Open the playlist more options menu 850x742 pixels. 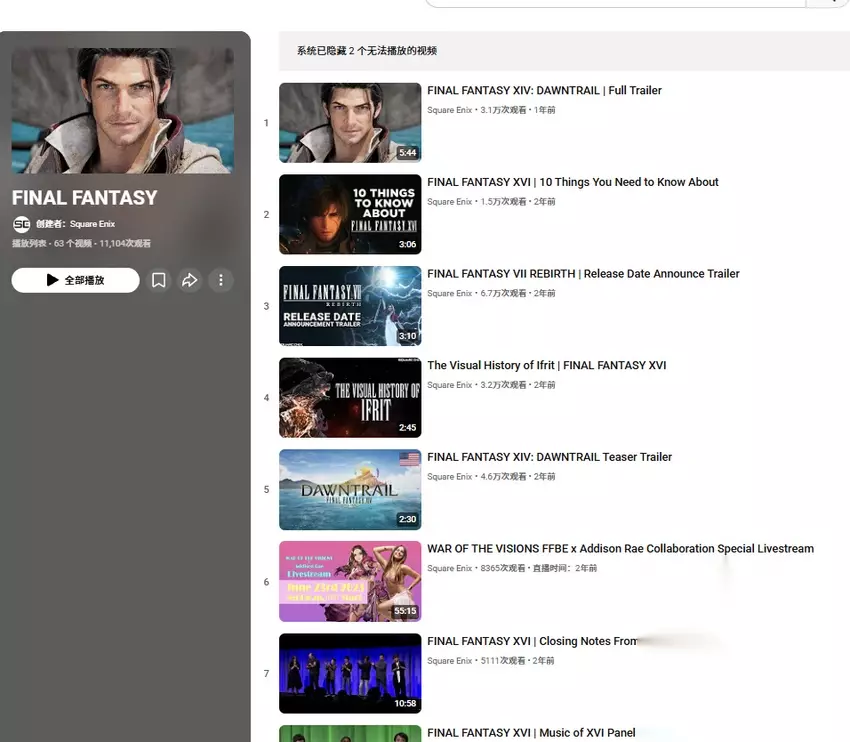point(221,281)
